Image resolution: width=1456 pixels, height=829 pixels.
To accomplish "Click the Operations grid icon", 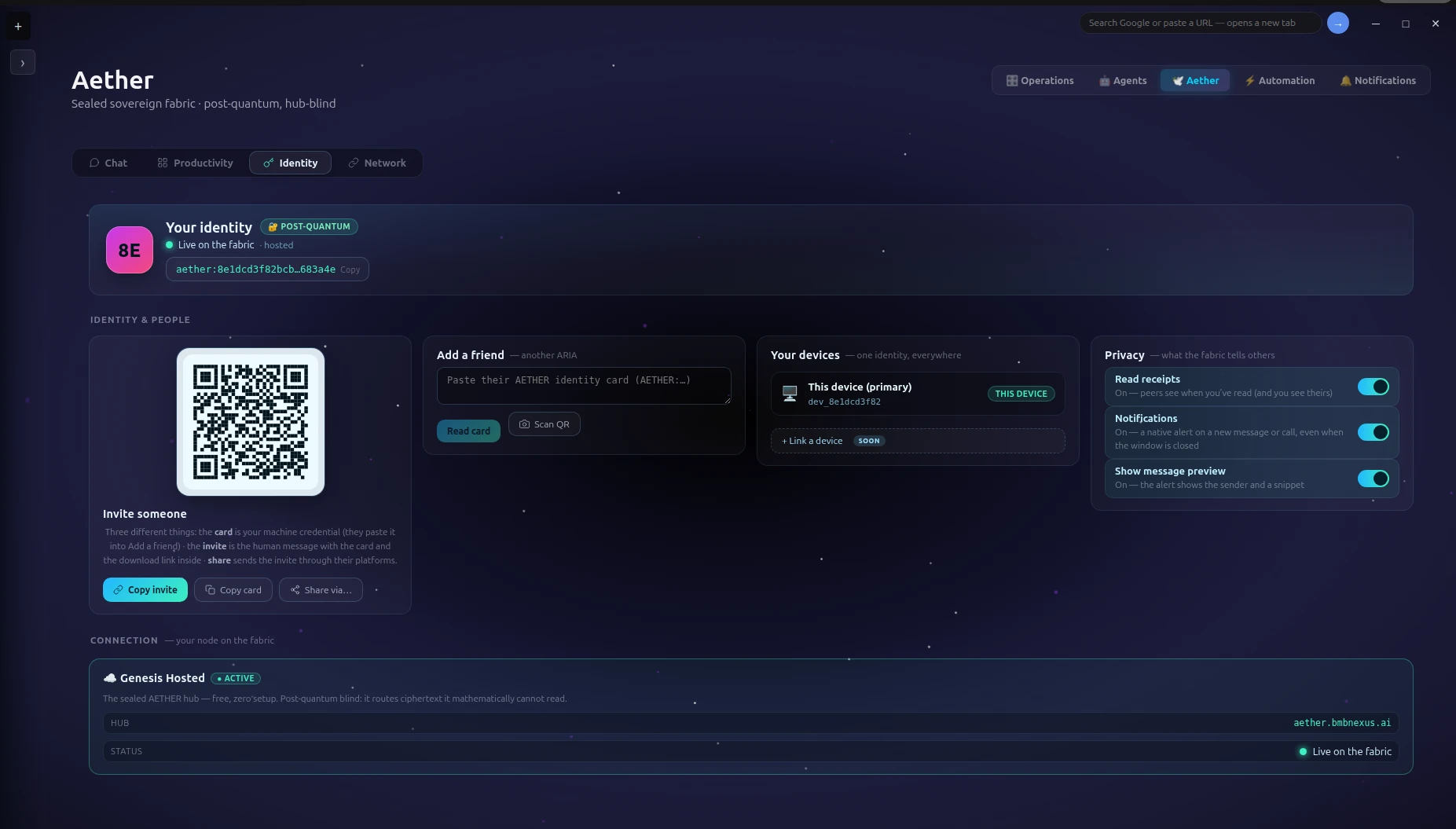I will 1012,80.
